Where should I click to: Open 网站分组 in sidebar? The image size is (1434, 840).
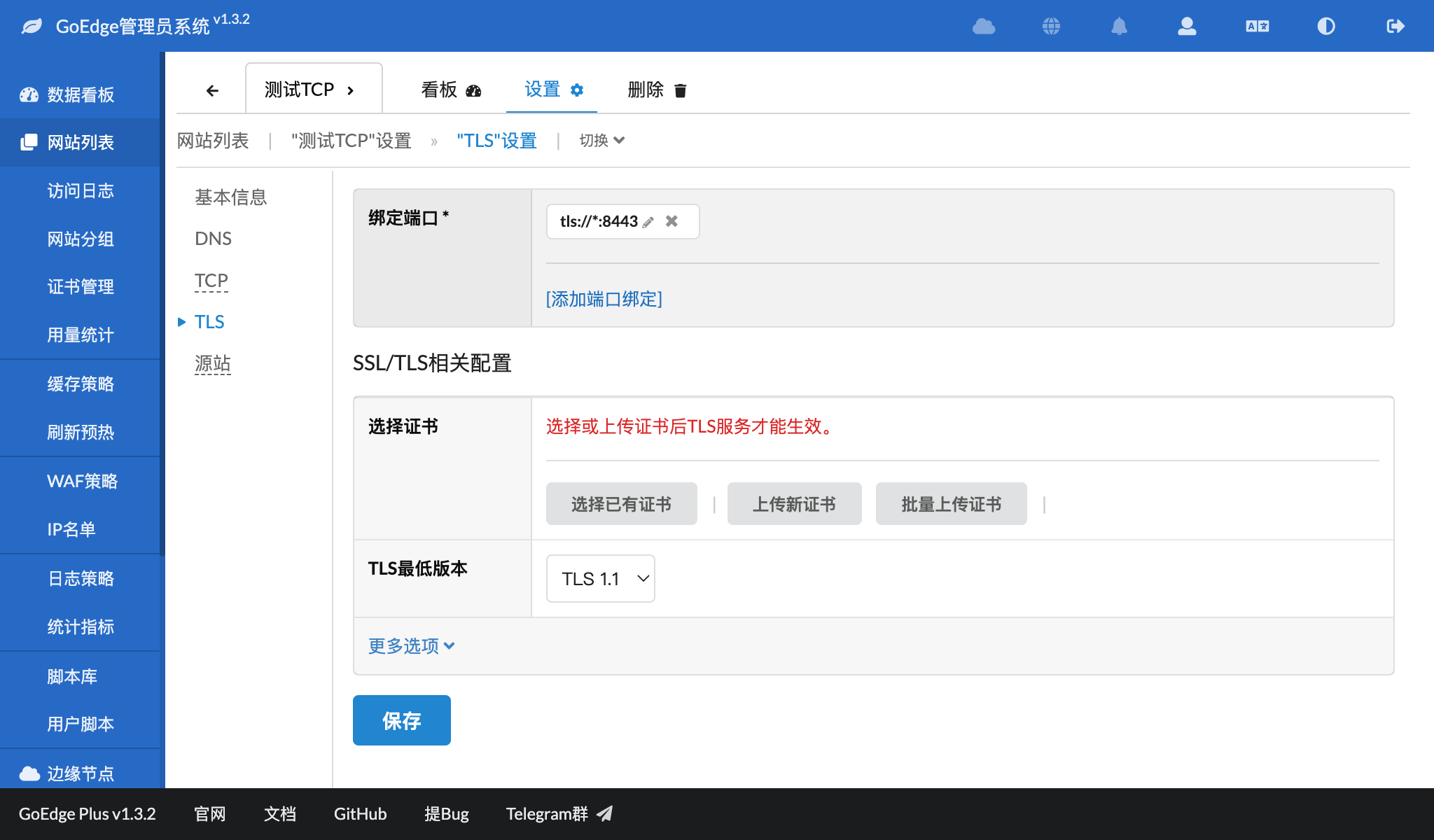[x=81, y=239]
